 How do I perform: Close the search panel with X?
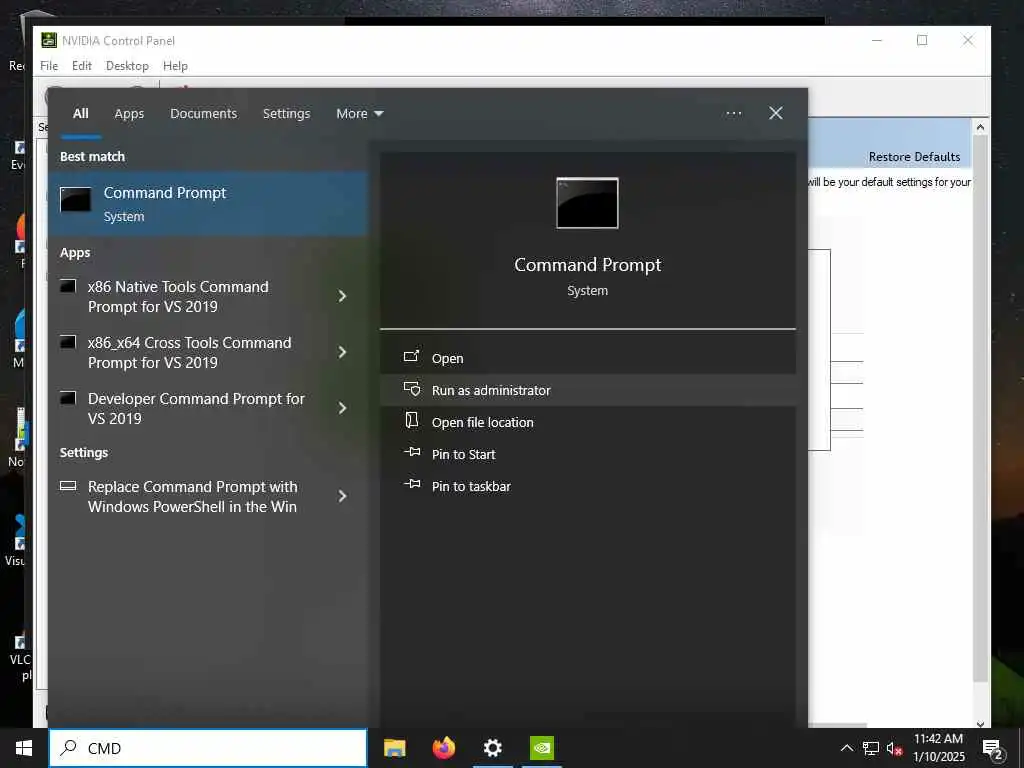[x=776, y=114]
